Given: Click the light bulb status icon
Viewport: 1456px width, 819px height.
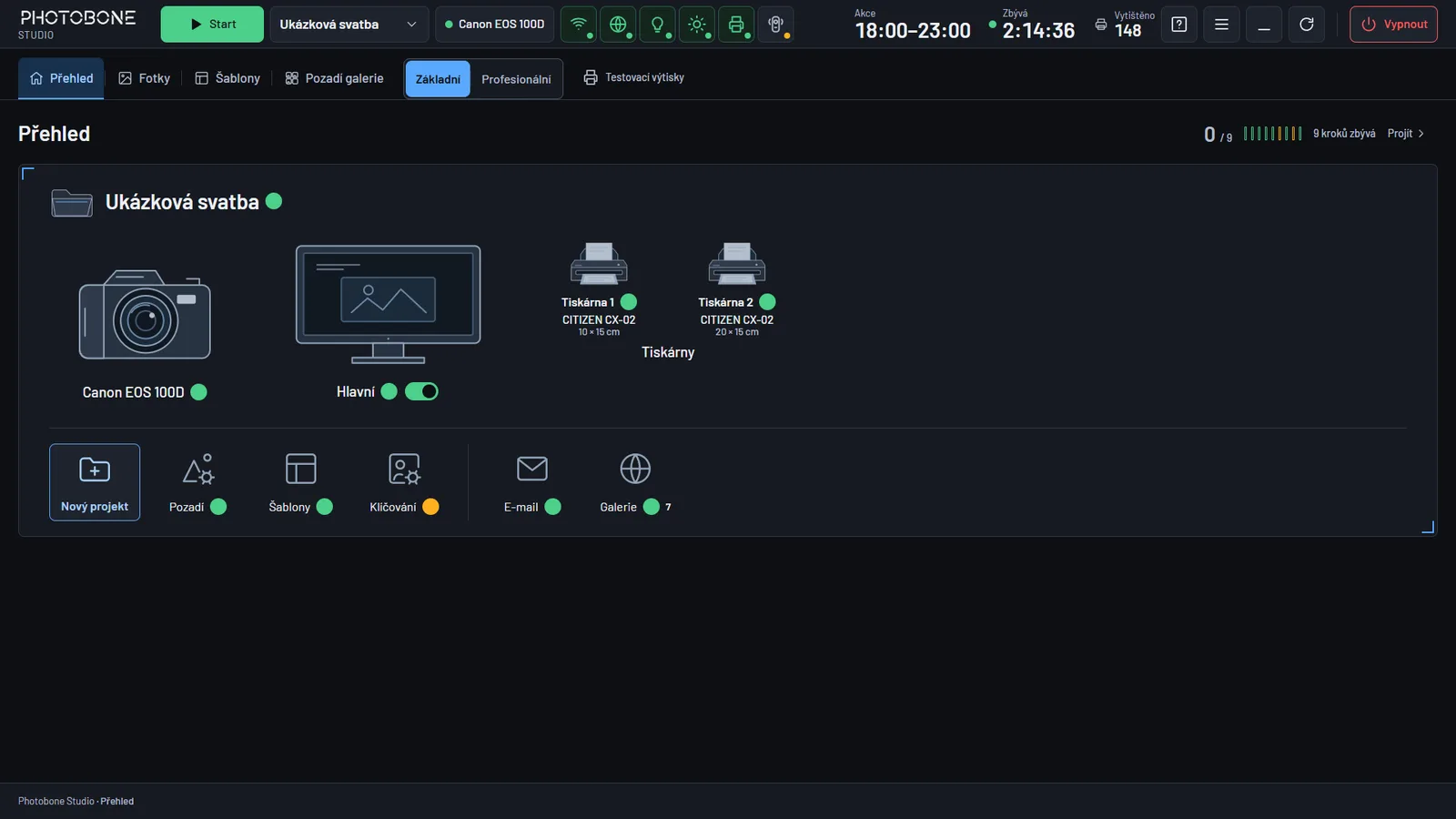Looking at the screenshot, I should (x=657, y=25).
